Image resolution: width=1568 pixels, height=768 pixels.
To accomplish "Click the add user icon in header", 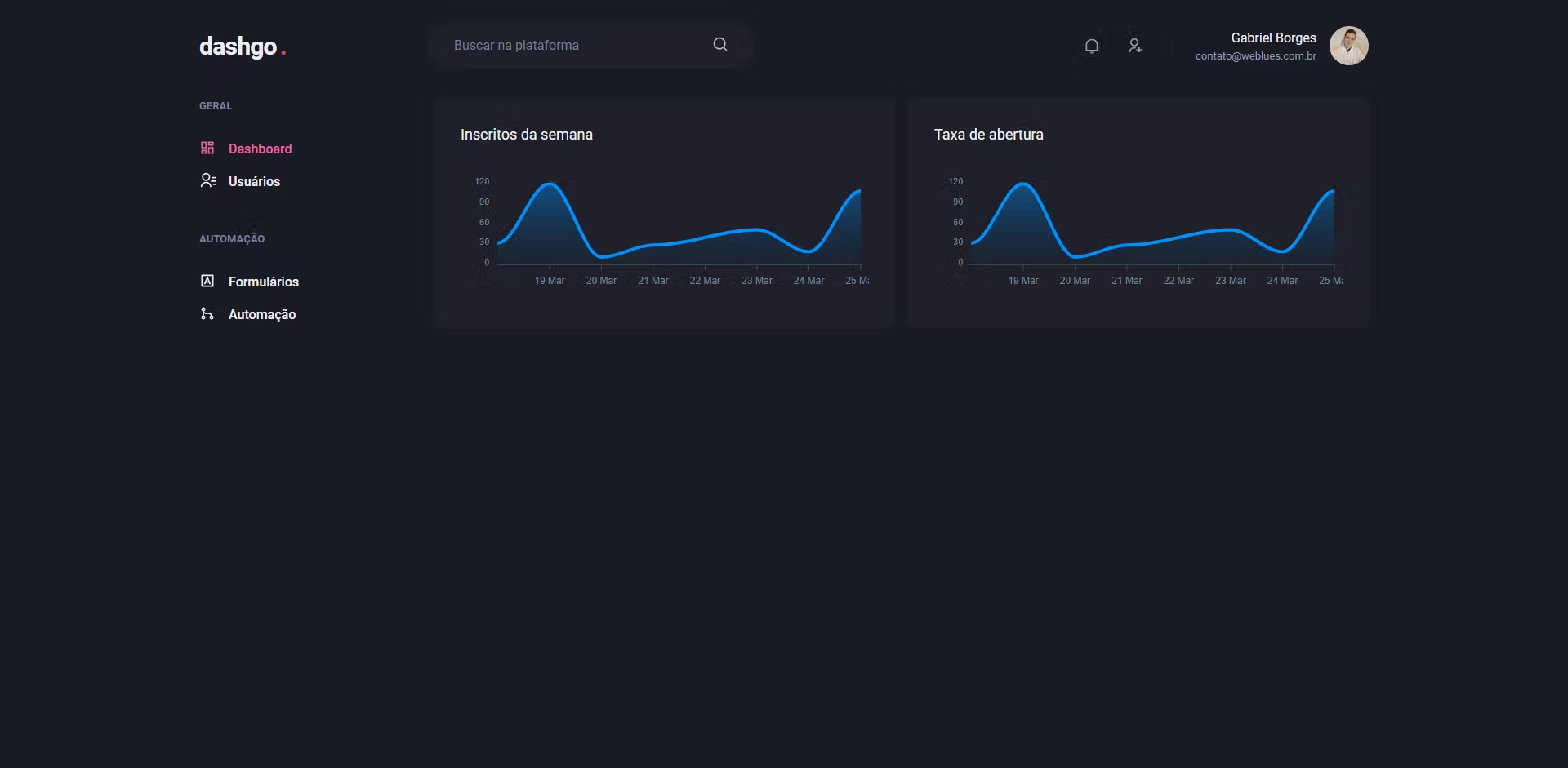I will (x=1135, y=46).
